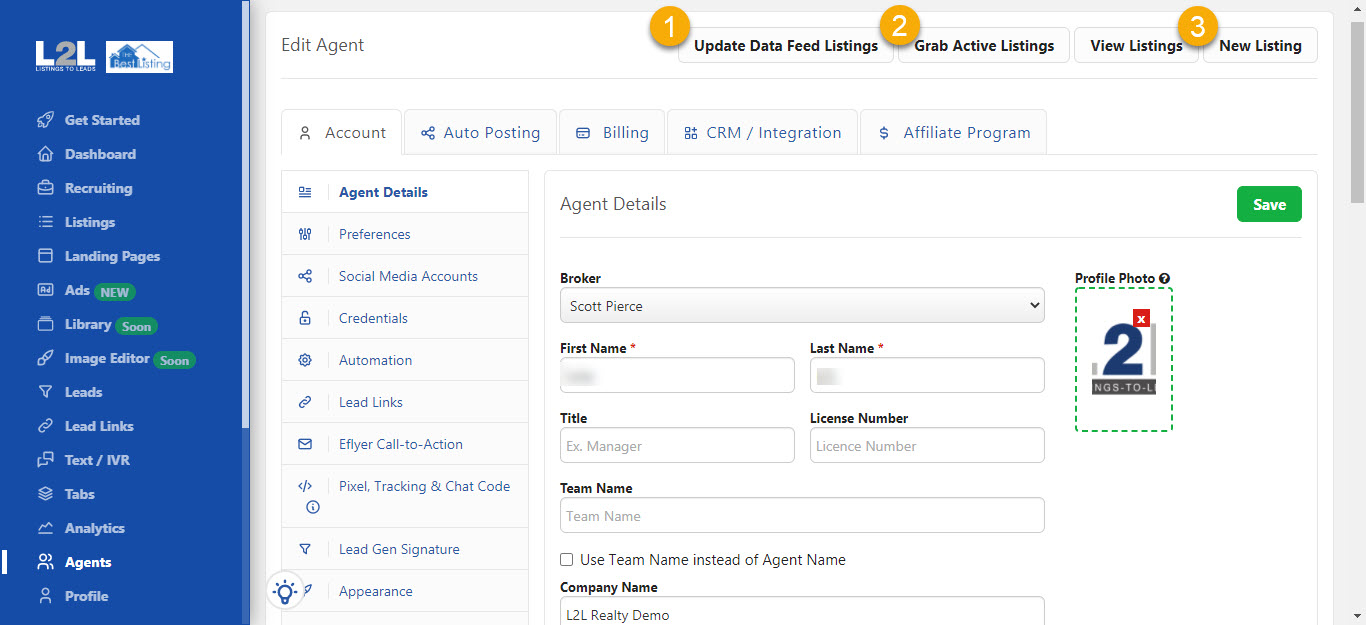The width and height of the screenshot is (1366, 625).
Task: Open the Landing Pages section
Action: point(110,256)
